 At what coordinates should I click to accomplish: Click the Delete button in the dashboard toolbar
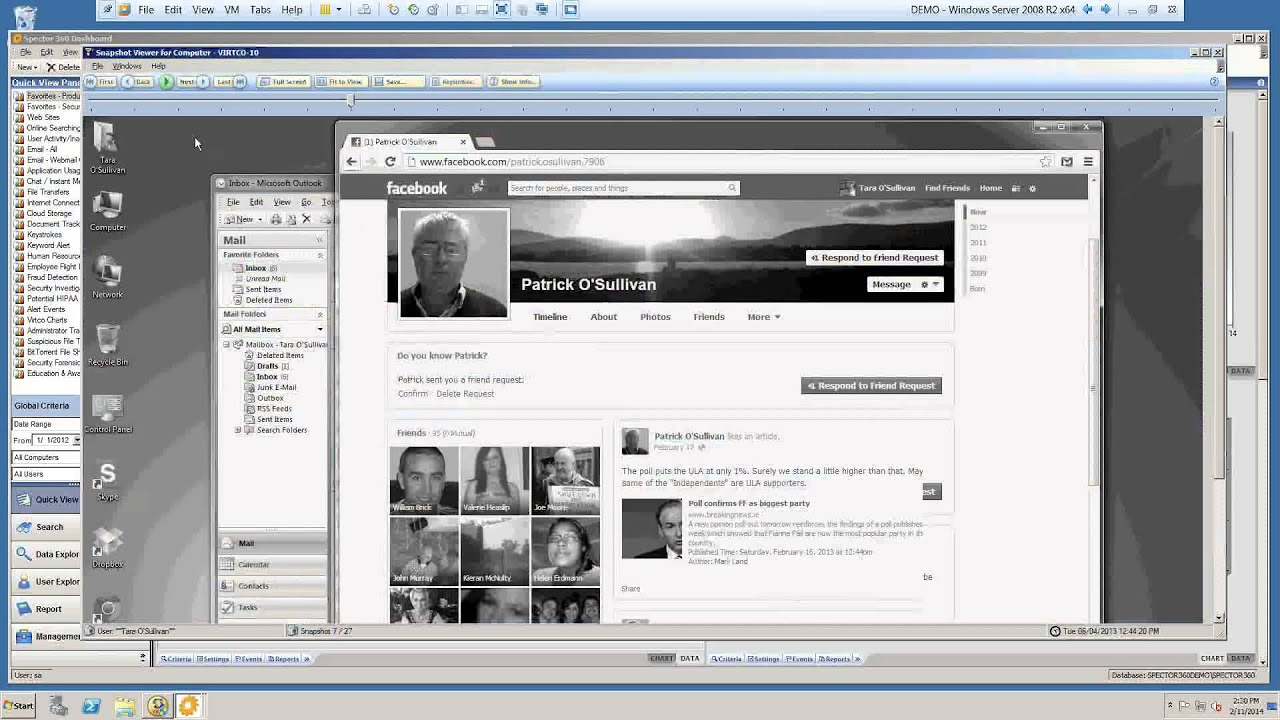click(62, 67)
